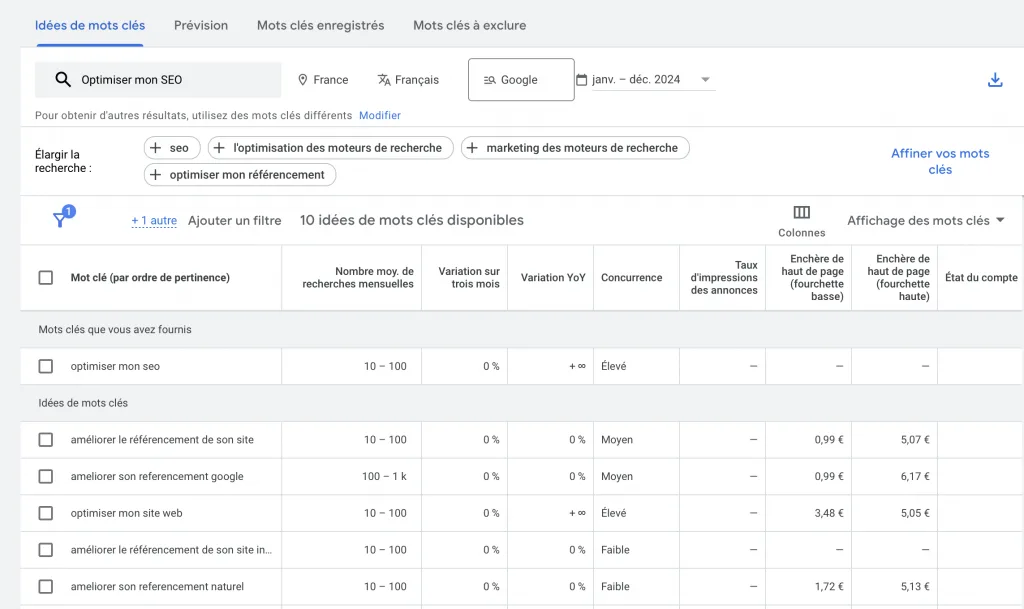Open 'Mots clés enregistrés' tab

point(321,25)
